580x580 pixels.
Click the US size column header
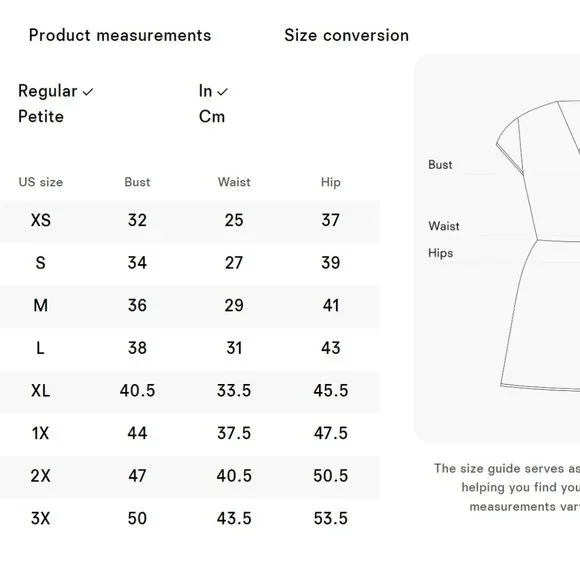[x=41, y=182]
